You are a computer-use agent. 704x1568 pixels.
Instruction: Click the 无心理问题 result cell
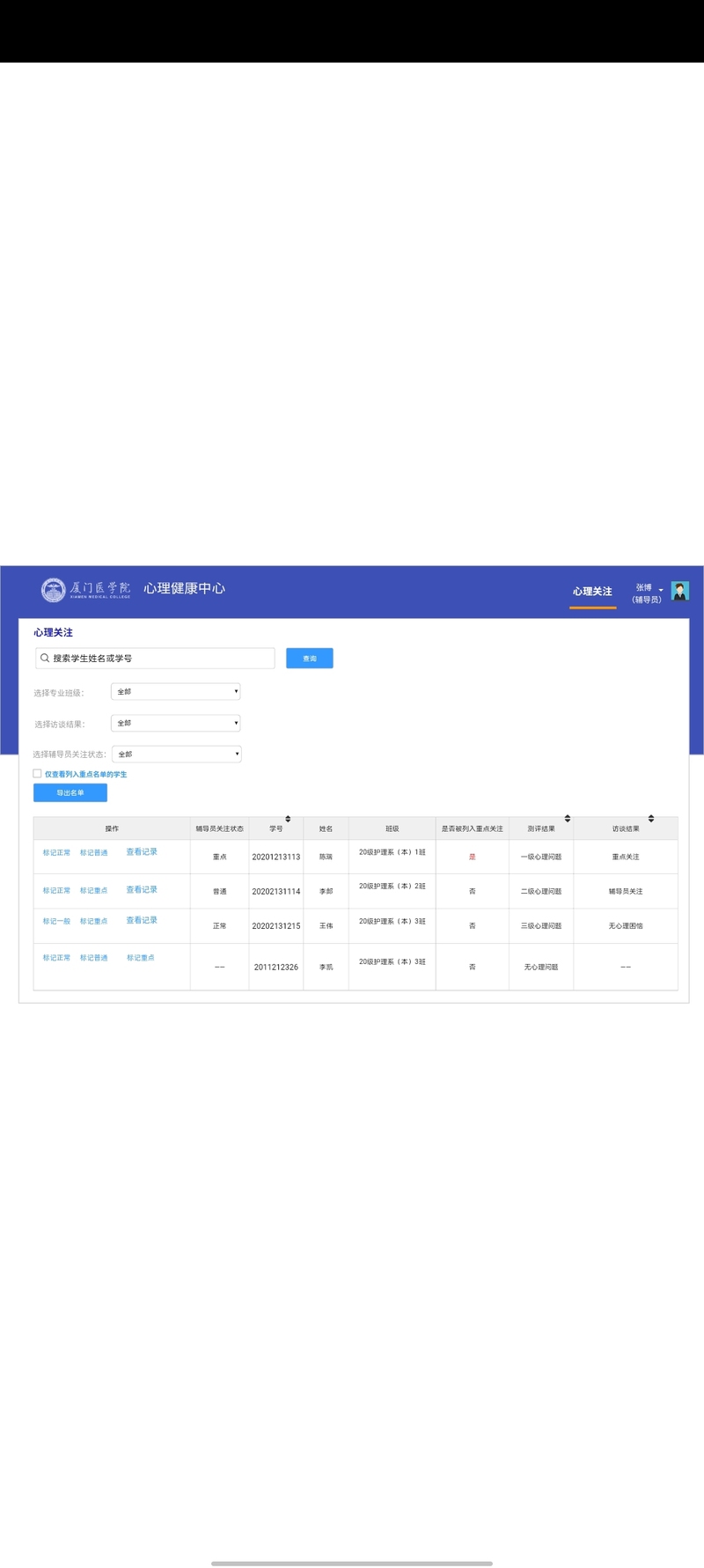point(541,967)
